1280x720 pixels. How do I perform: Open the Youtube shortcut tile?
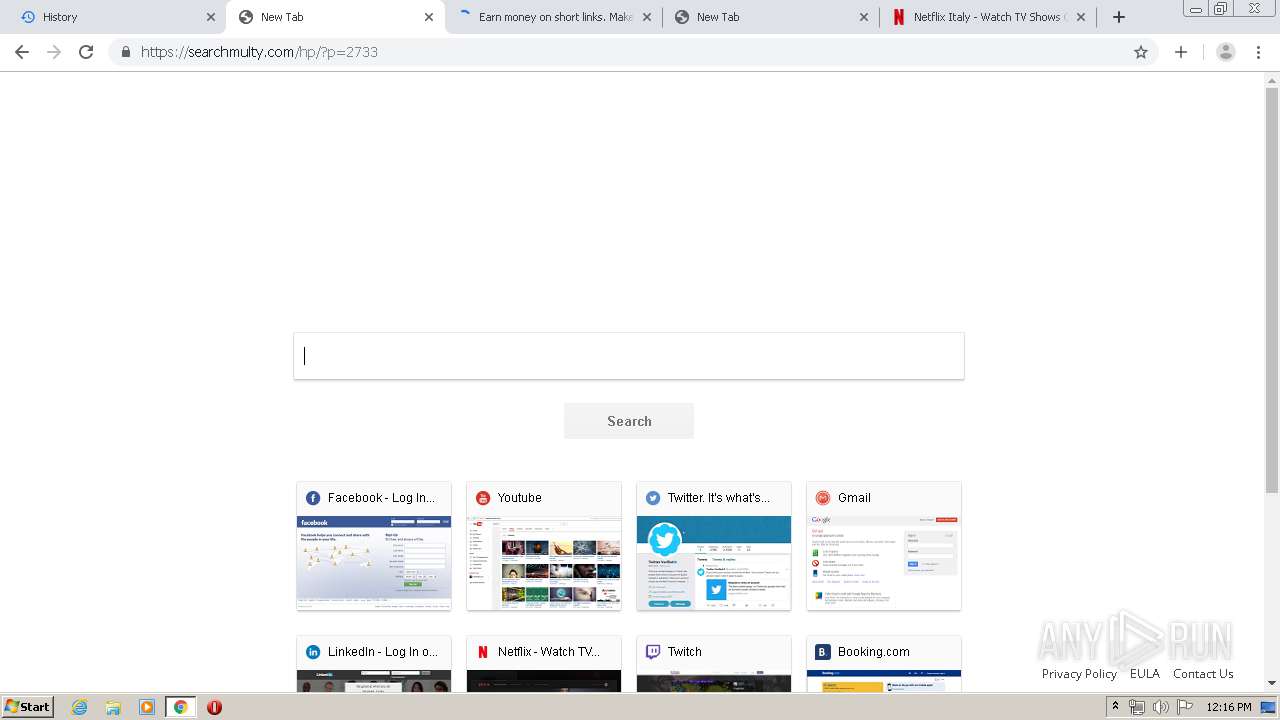[544, 546]
